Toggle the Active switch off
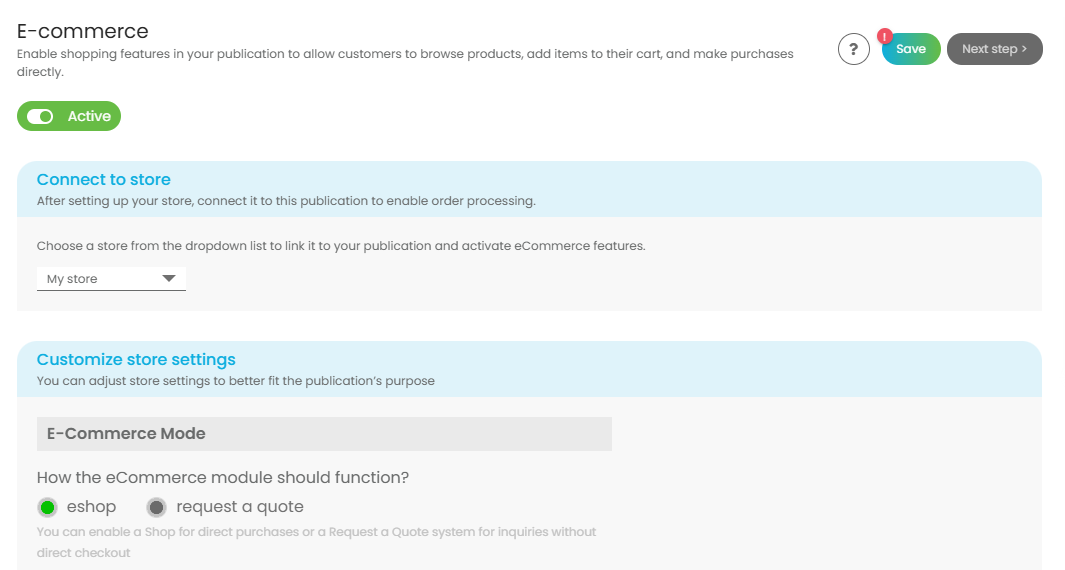The height and width of the screenshot is (570, 1065). click(41, 117)
